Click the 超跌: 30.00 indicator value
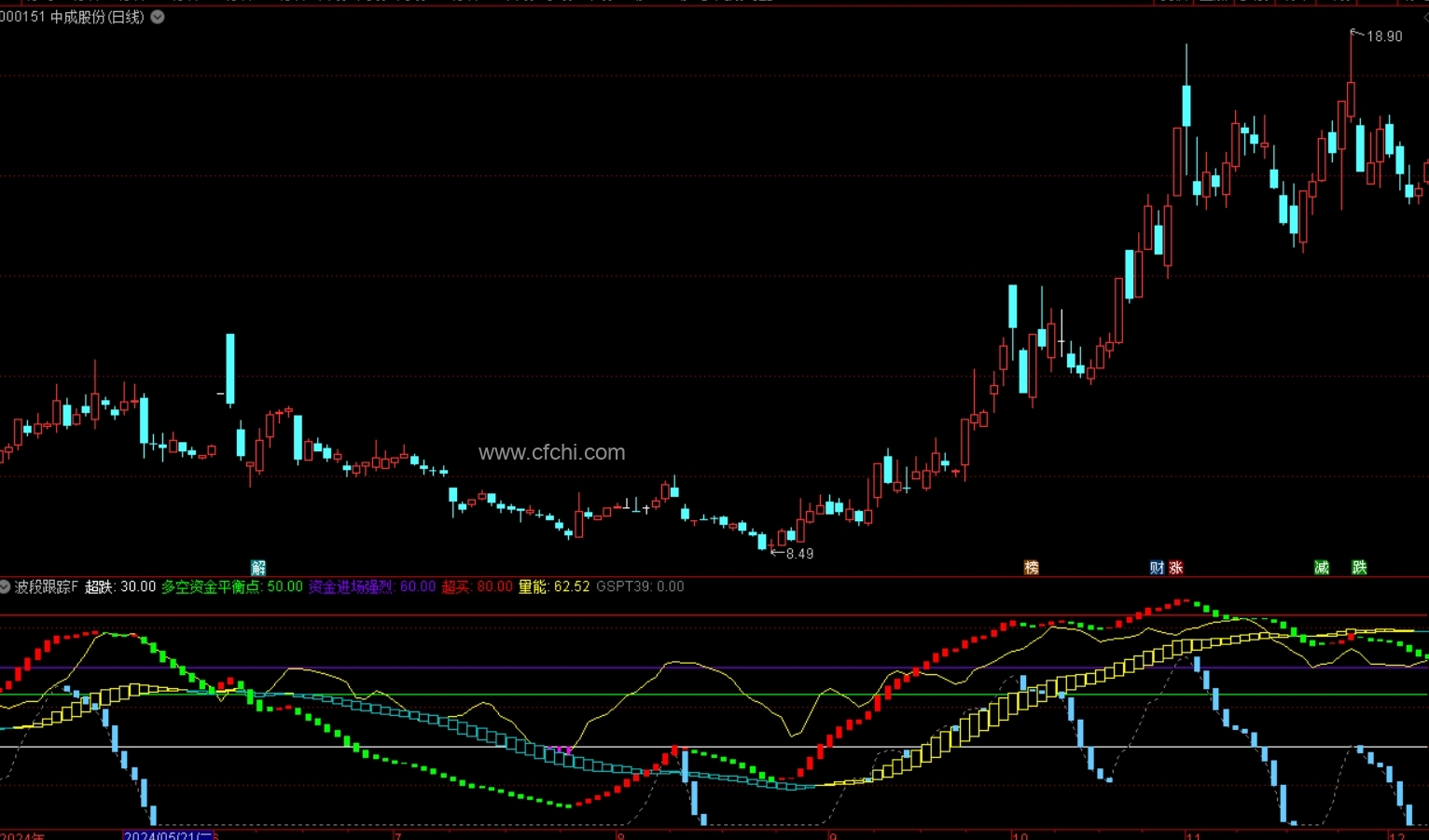Screen dimensions: 1429x840 (120, 586)
